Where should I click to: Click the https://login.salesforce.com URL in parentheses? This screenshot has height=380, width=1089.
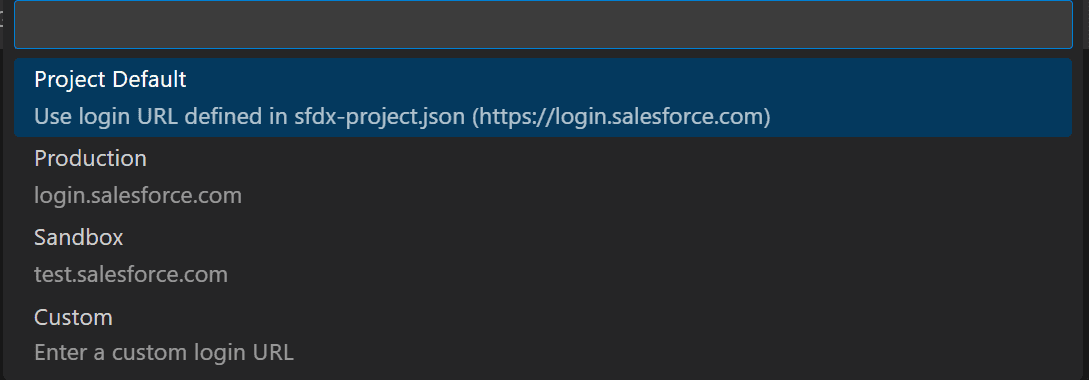pyautogui.click(x=622, y=117)
